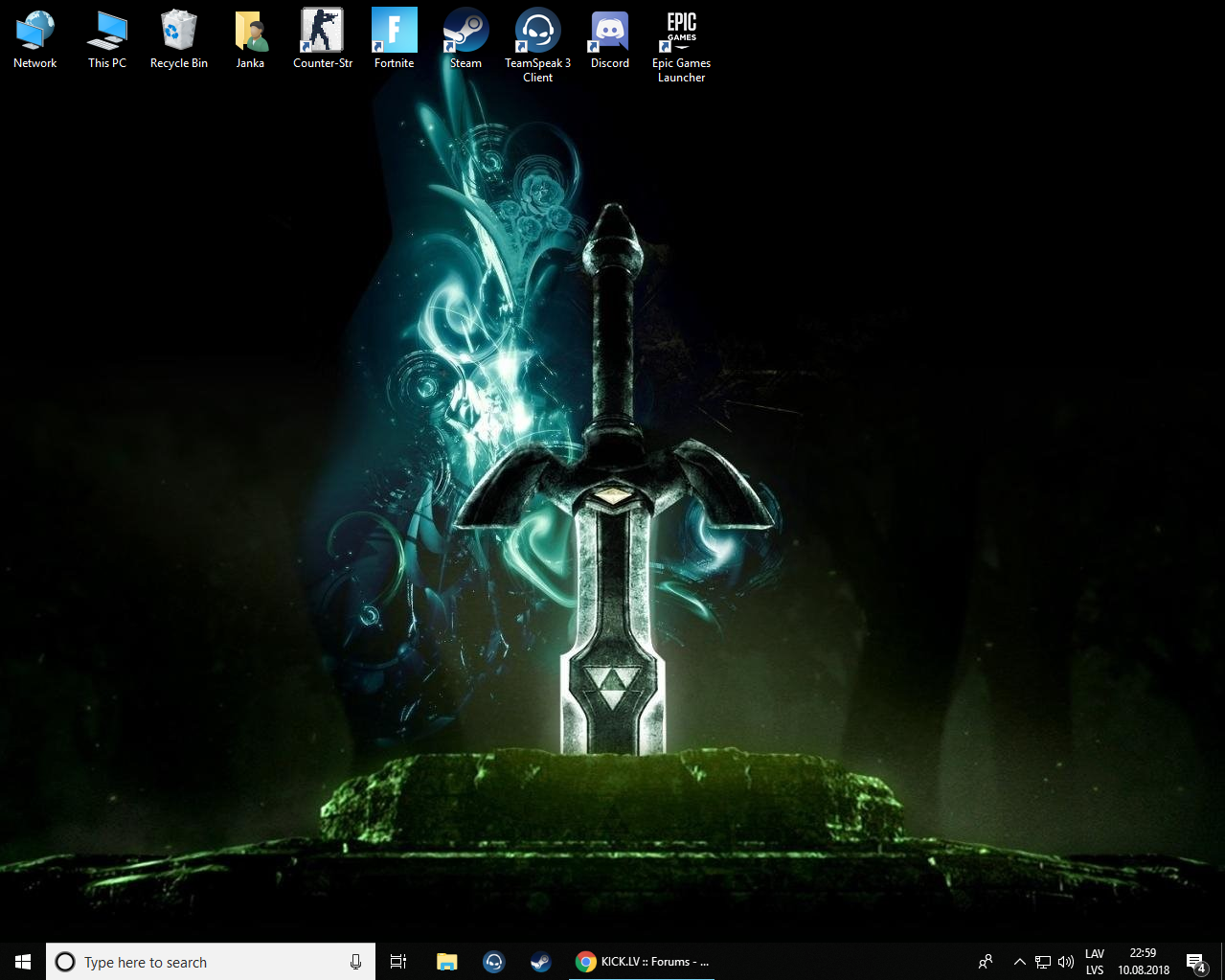The image size is (1225, 980).
Task: Open the Steam taskbar icon
Action: [x=540, y=962]
